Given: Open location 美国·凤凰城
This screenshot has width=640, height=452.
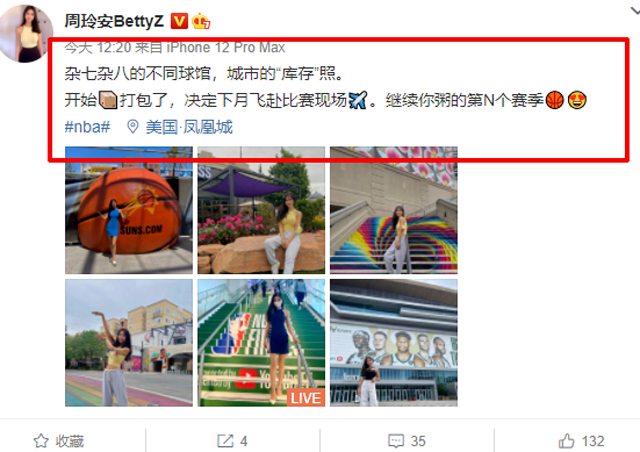Looking at the screenshot, I should point(189,127).
